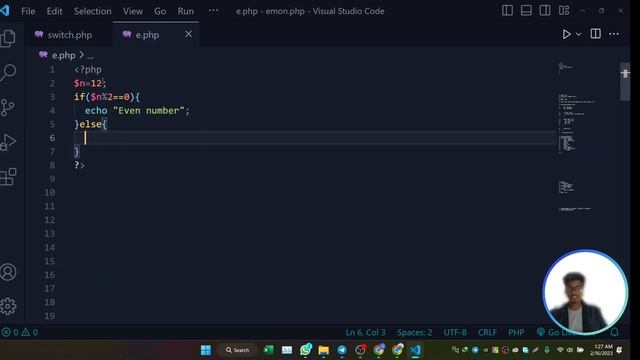This screenshot has height=360, width=640.
Task: Open Excel from the taskbar
Action: [x=268, y=350]
